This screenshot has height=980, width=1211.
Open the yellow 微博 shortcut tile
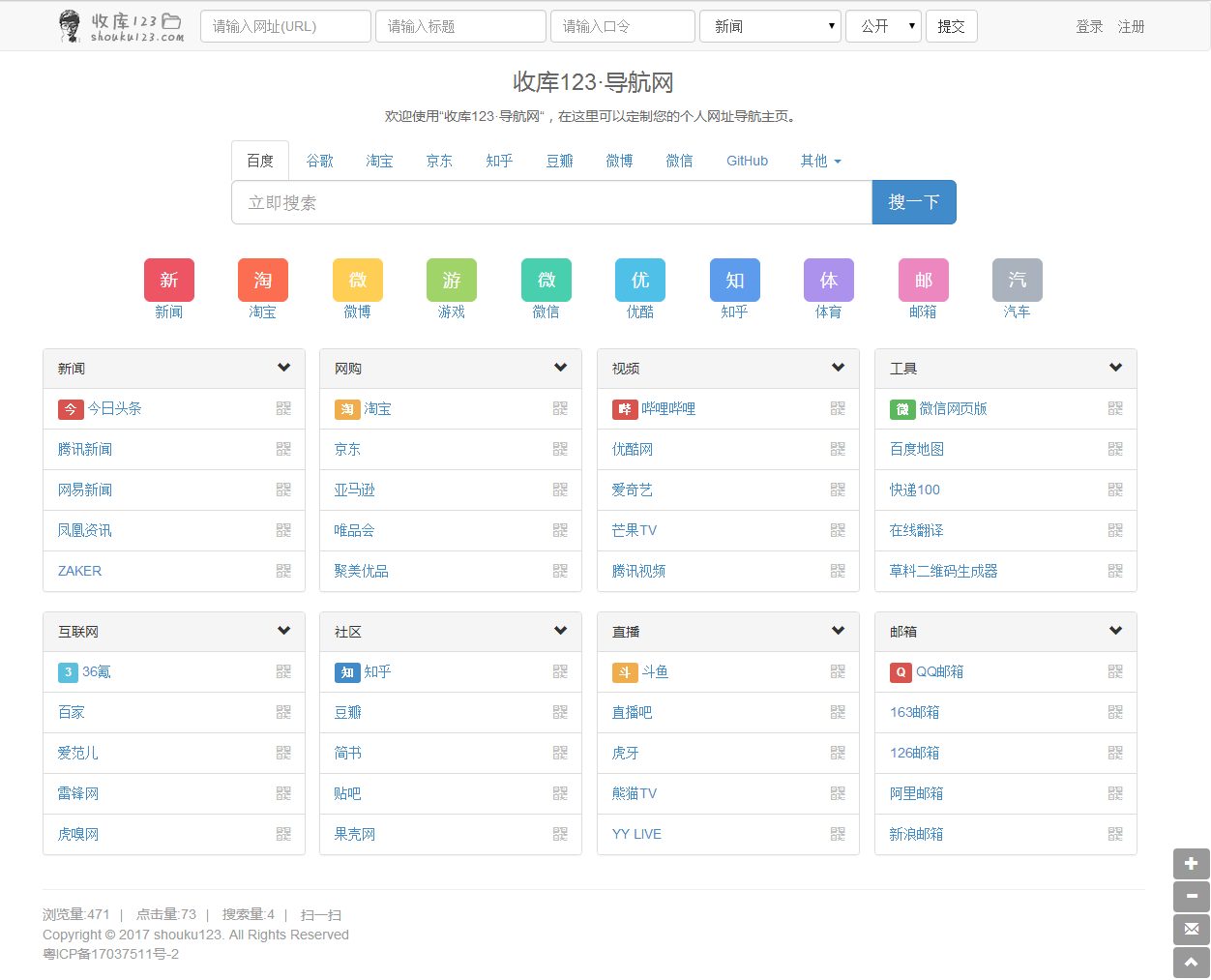pos(358,280)
